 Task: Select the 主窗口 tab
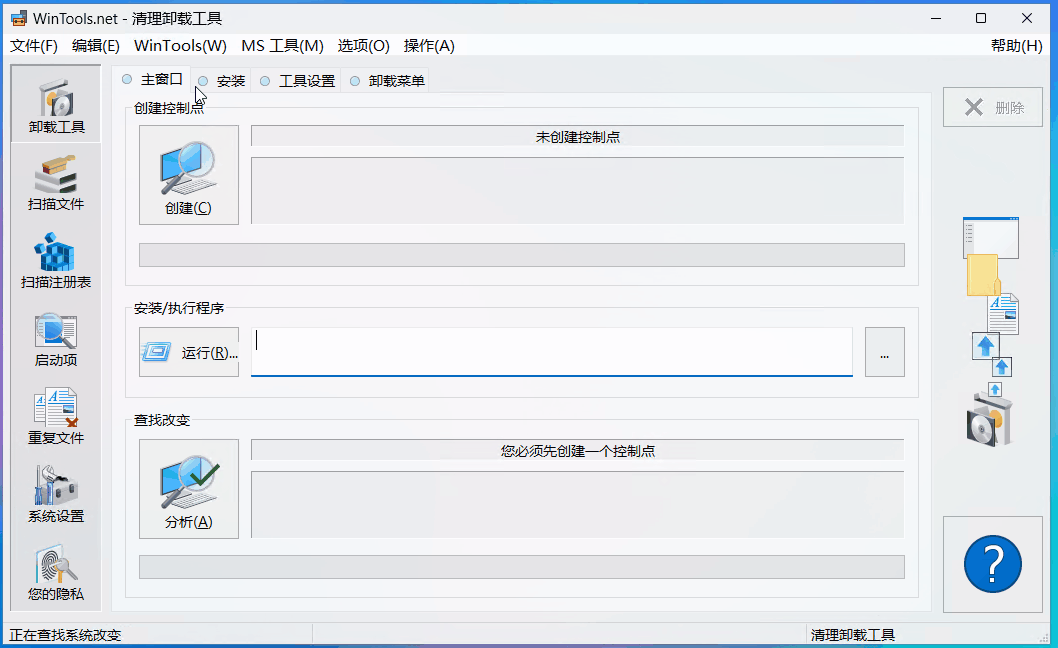pos(153,80)
